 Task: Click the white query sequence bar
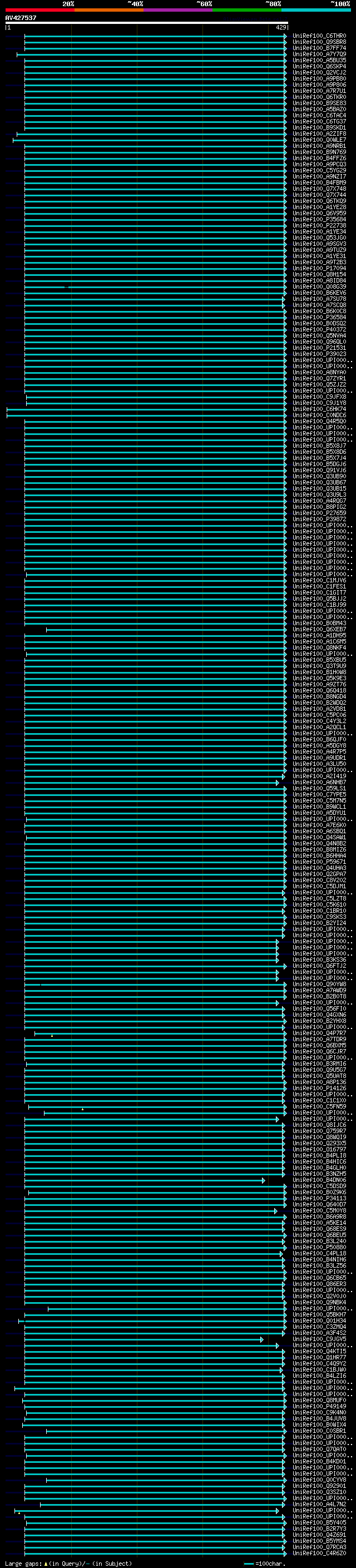(x=146, y=22)
